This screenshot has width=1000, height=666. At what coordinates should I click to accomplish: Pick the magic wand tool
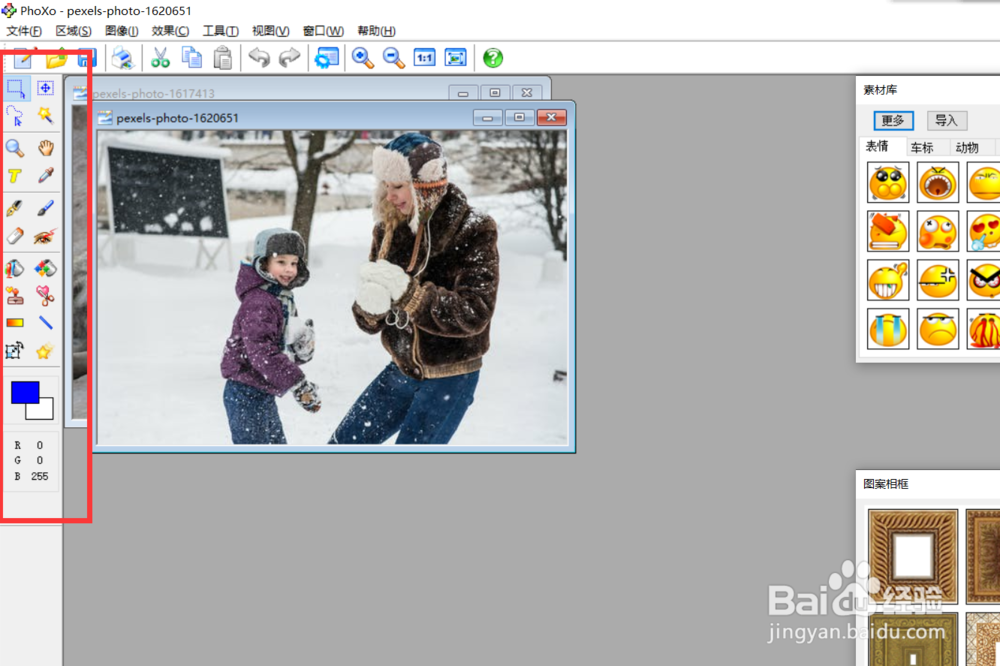[45, 115]
